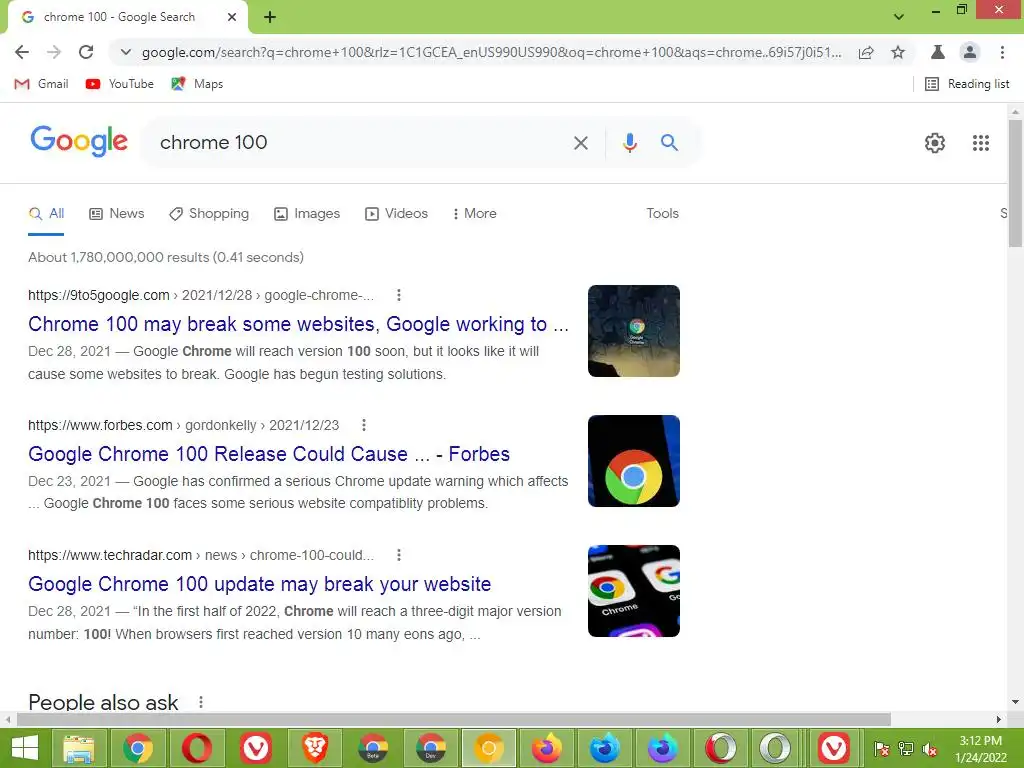Open Chrome Dev from the taskbar

coord(431,748)
